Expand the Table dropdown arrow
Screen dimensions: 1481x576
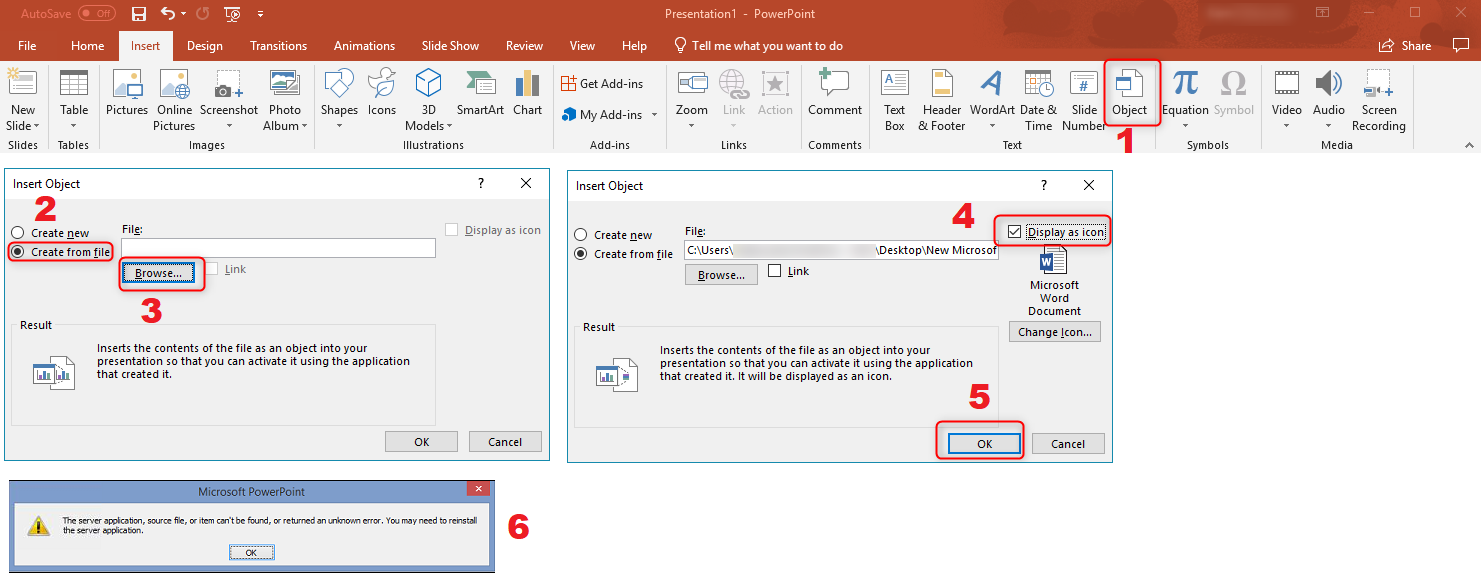74,126
